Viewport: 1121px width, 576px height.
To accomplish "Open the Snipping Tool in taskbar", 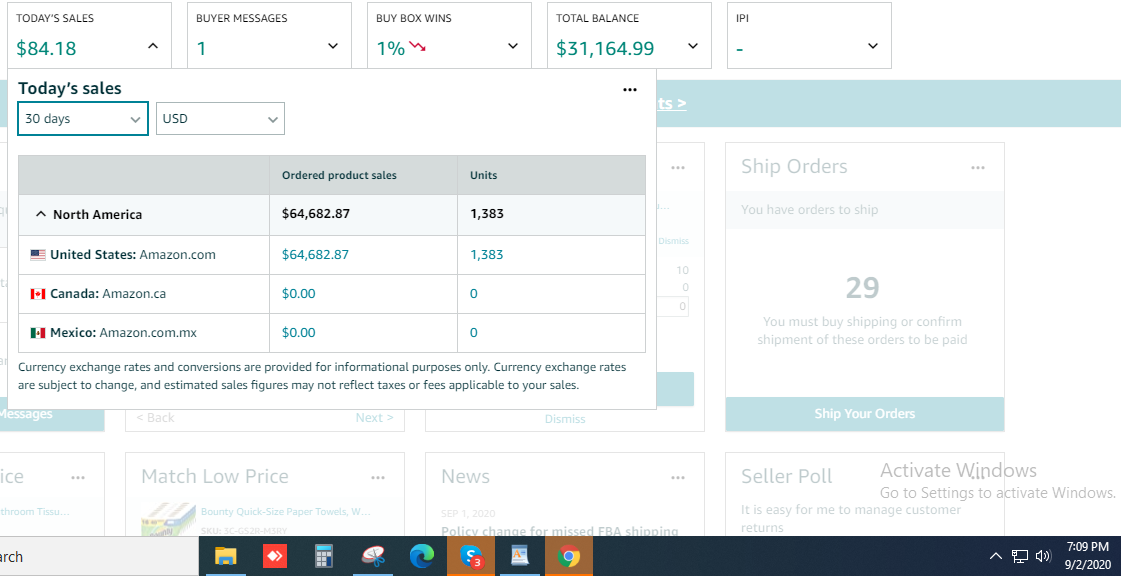I will coord(373,556).
